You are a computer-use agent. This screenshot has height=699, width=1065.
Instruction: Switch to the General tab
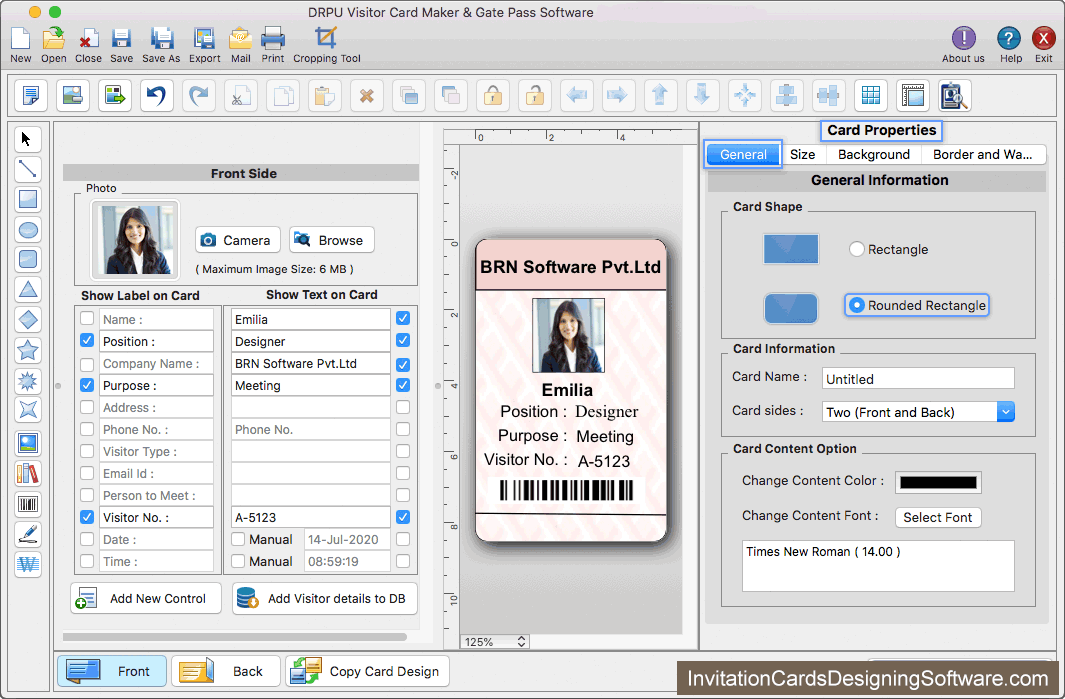coord(743,154)
